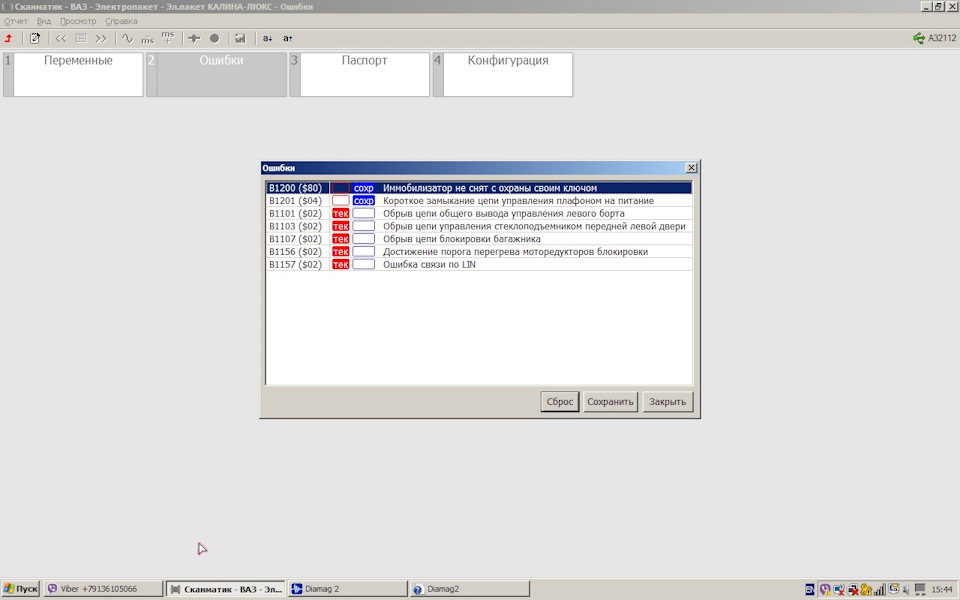Switch to 'Diamag2' help taskbar window
Viewport: 960px width, 600px height.
pos(470,589)
